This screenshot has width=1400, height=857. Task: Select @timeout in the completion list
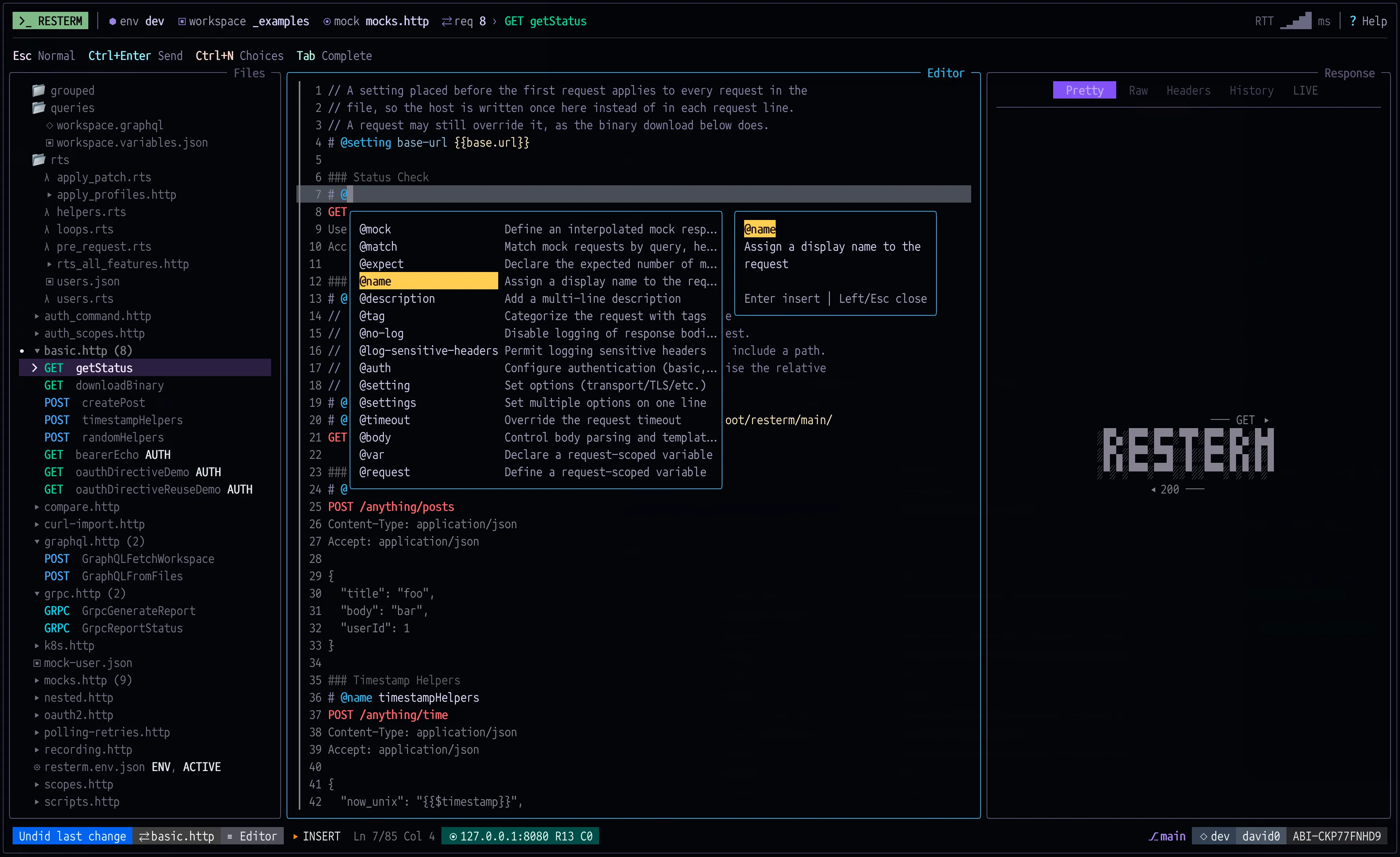(x=535, y=420)
